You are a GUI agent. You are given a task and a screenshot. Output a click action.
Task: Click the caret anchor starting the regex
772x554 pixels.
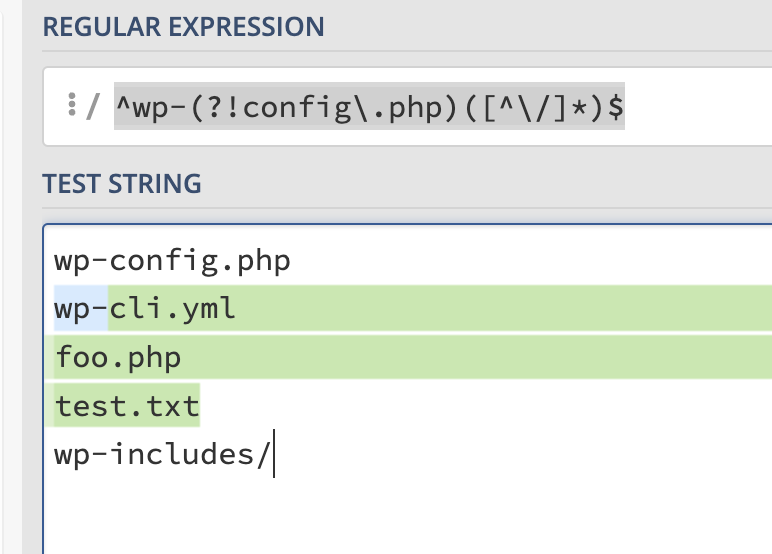(124, 106)
